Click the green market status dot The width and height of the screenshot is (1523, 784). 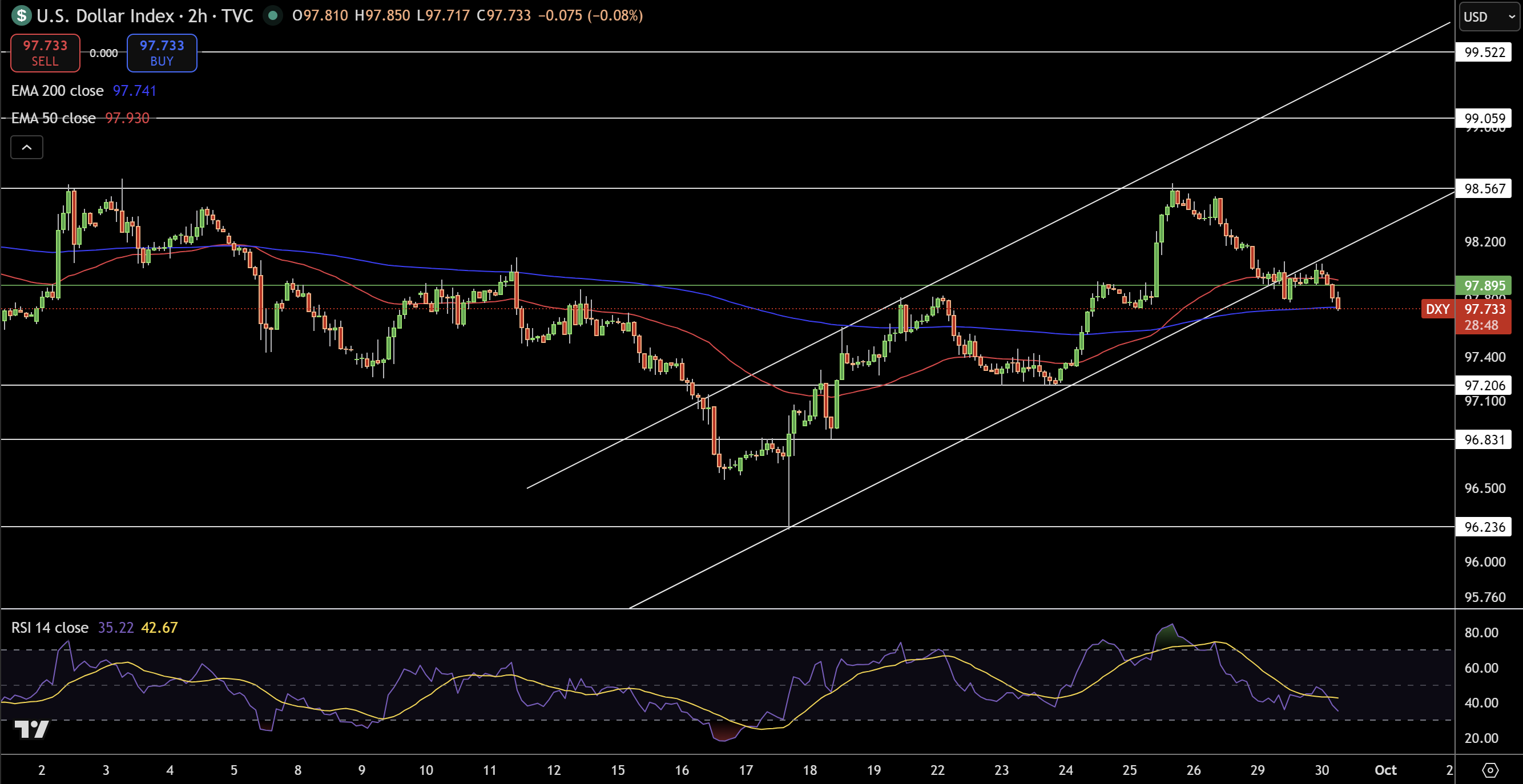coord(272,15)
